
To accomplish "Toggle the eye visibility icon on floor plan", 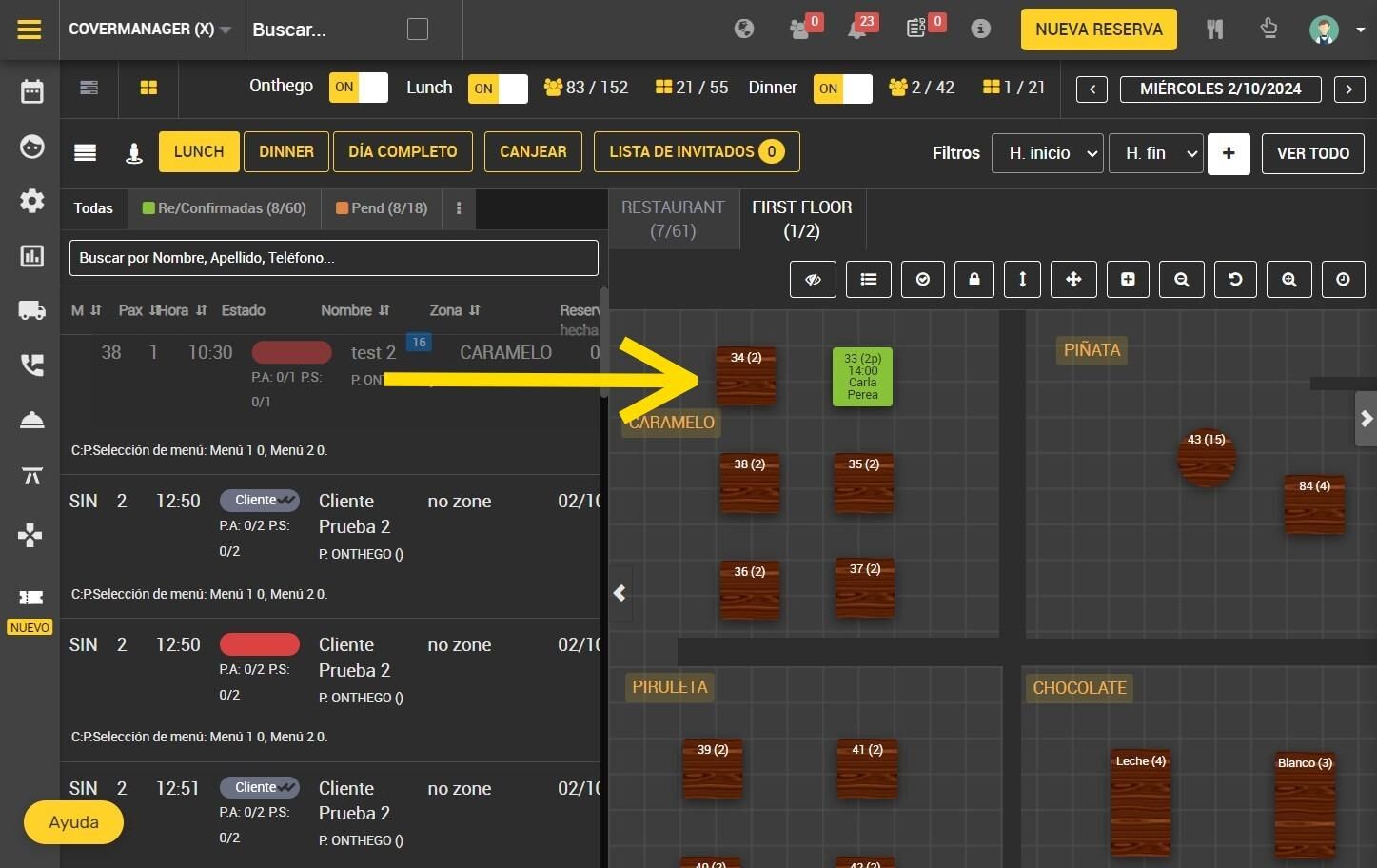I will (813, 279).
